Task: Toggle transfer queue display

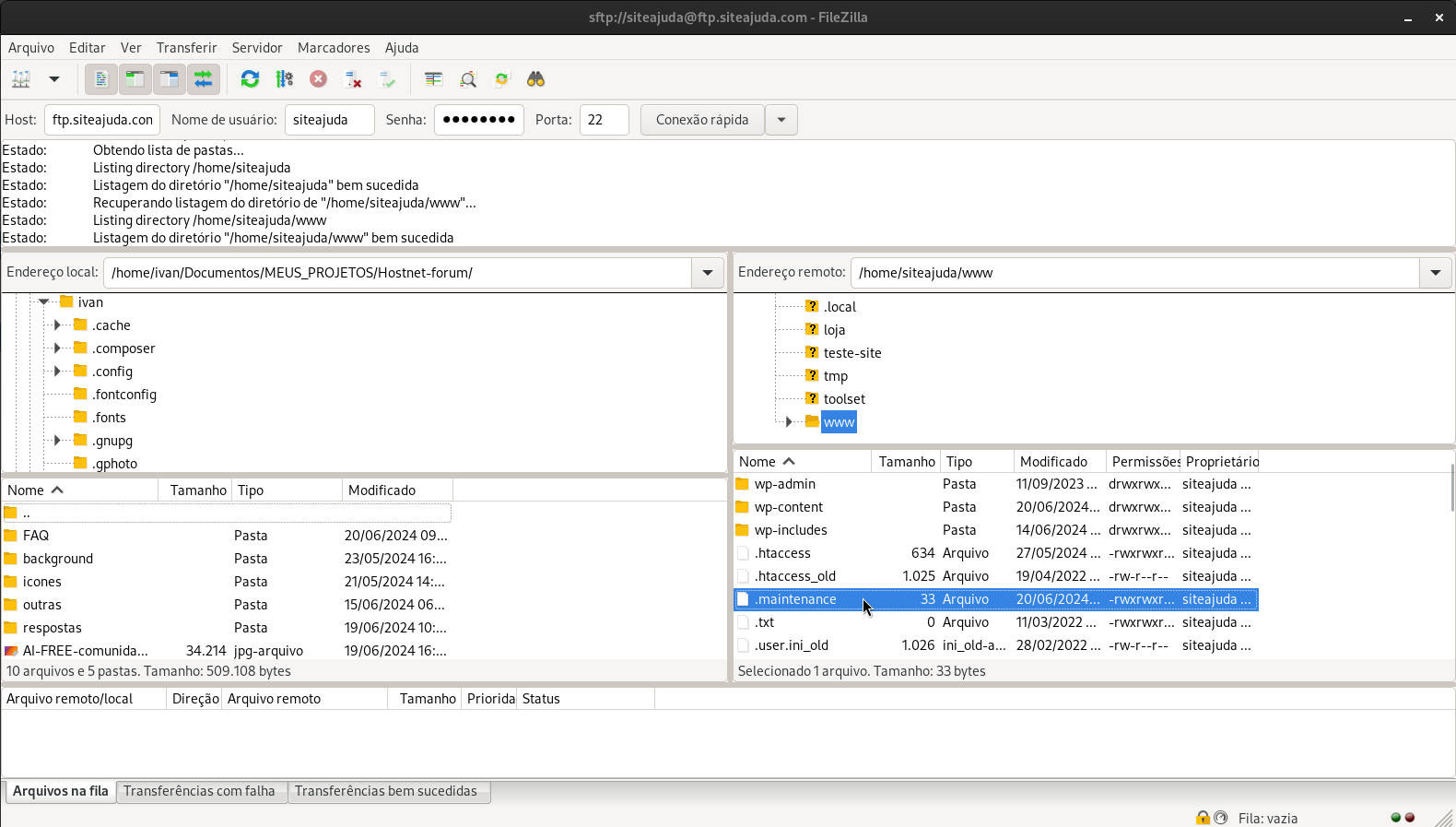Action: tap(204, 79)
